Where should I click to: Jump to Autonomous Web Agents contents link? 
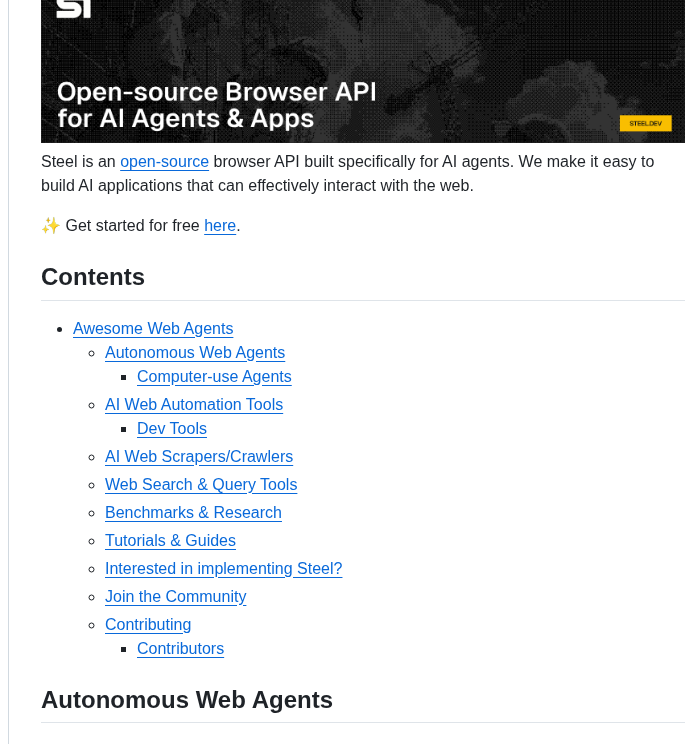tap(195, 353)
